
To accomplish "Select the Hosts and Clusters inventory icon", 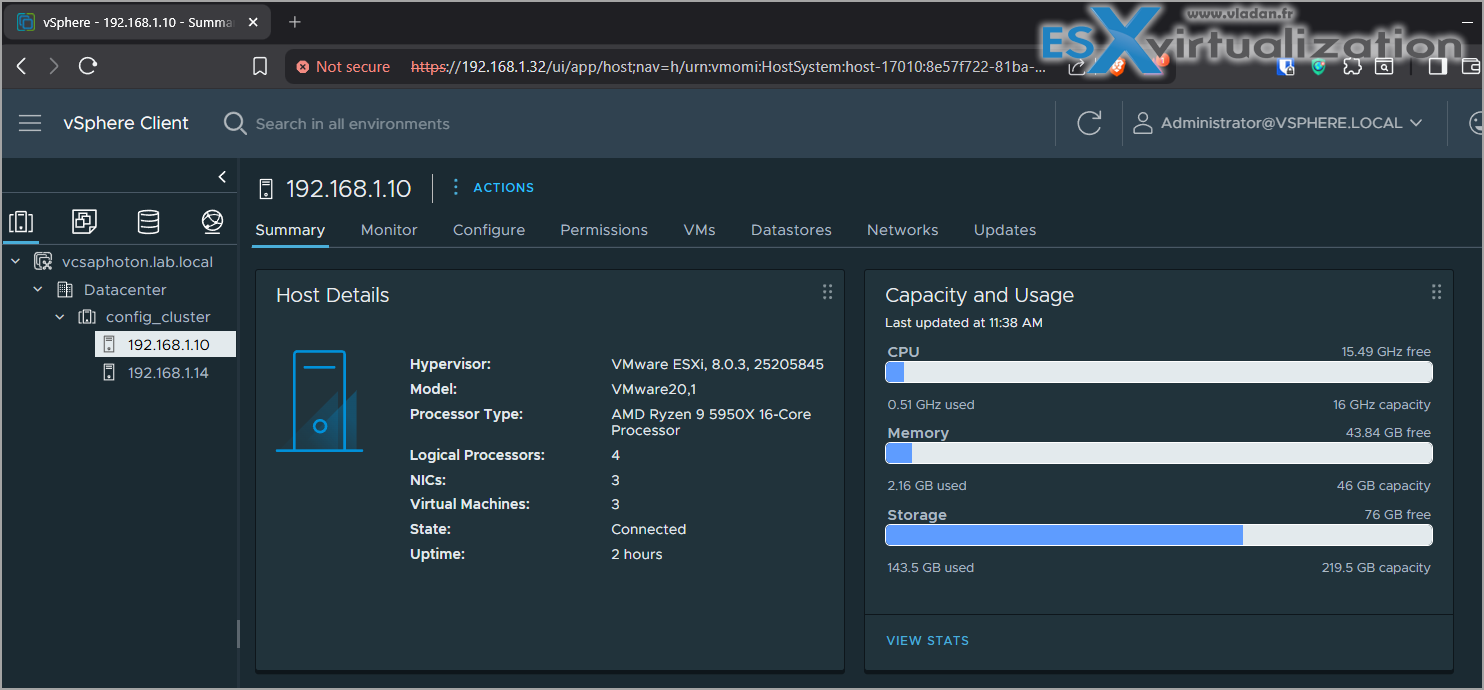I will [21, 222].
